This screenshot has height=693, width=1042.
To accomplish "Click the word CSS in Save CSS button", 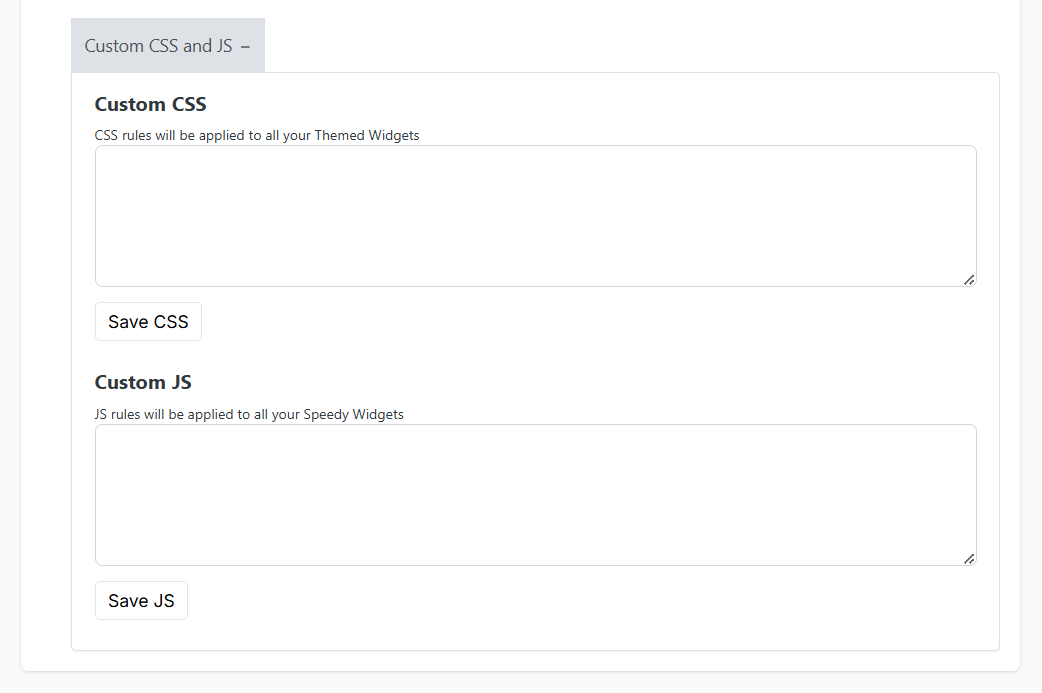I will pos(170,322).
